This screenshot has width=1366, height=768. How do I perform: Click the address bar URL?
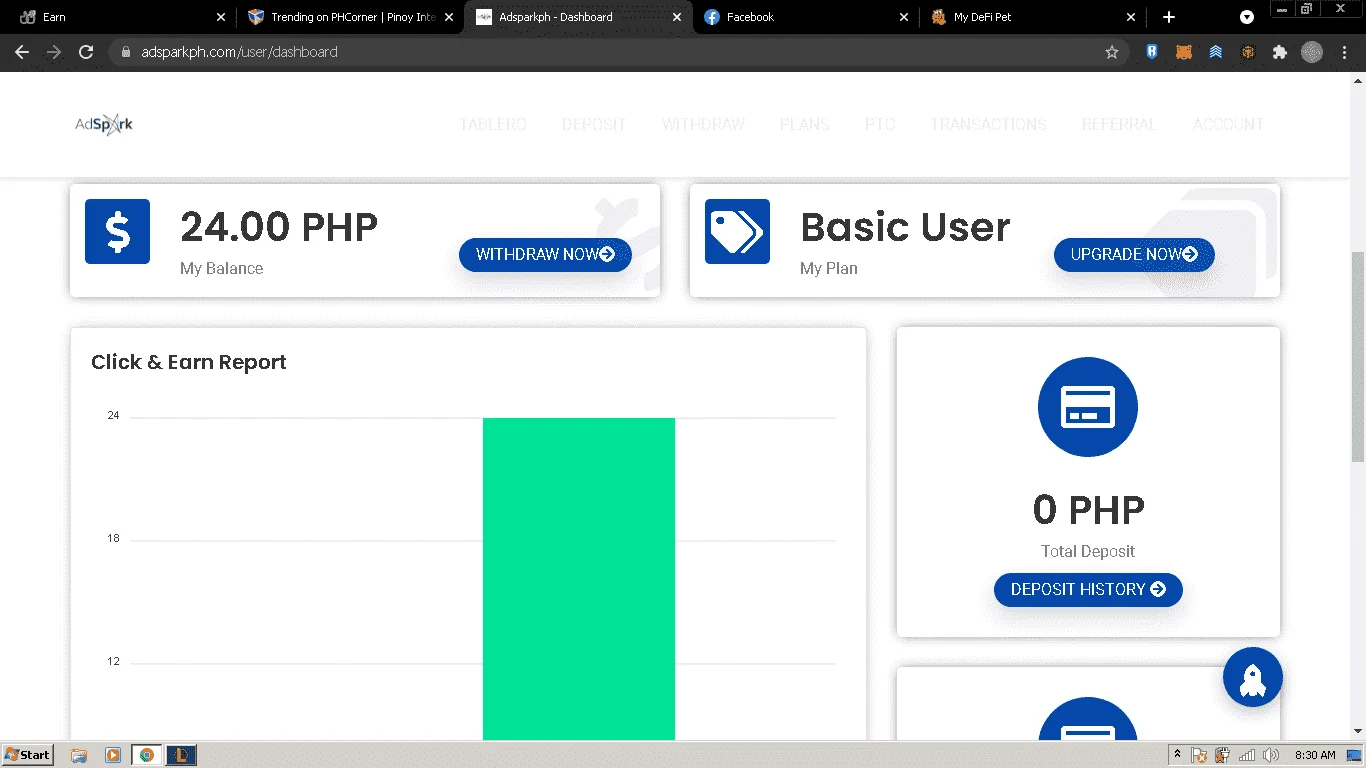(240, 52)
